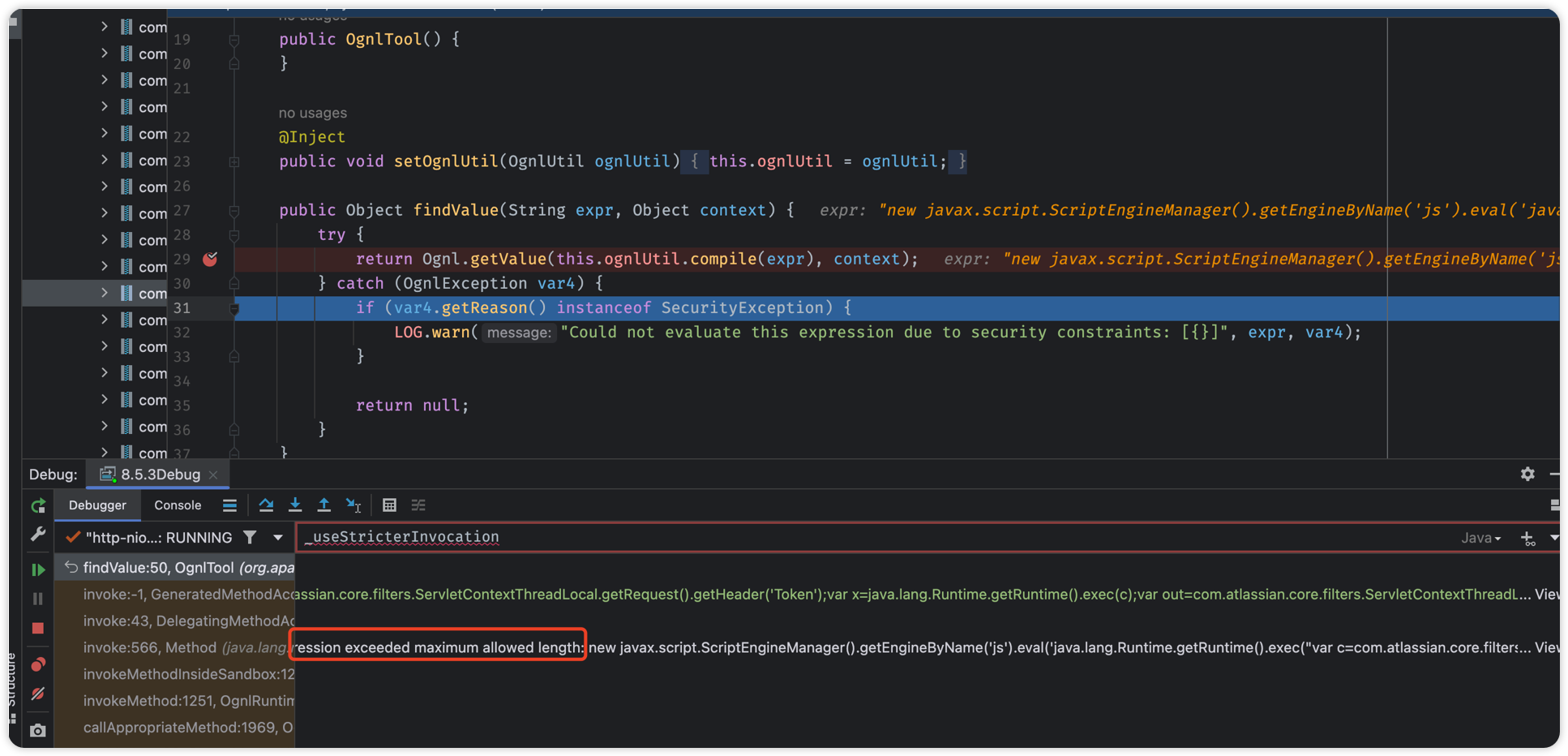
Task: Click the @Inject annotation
Action: [x=312, y=137]
